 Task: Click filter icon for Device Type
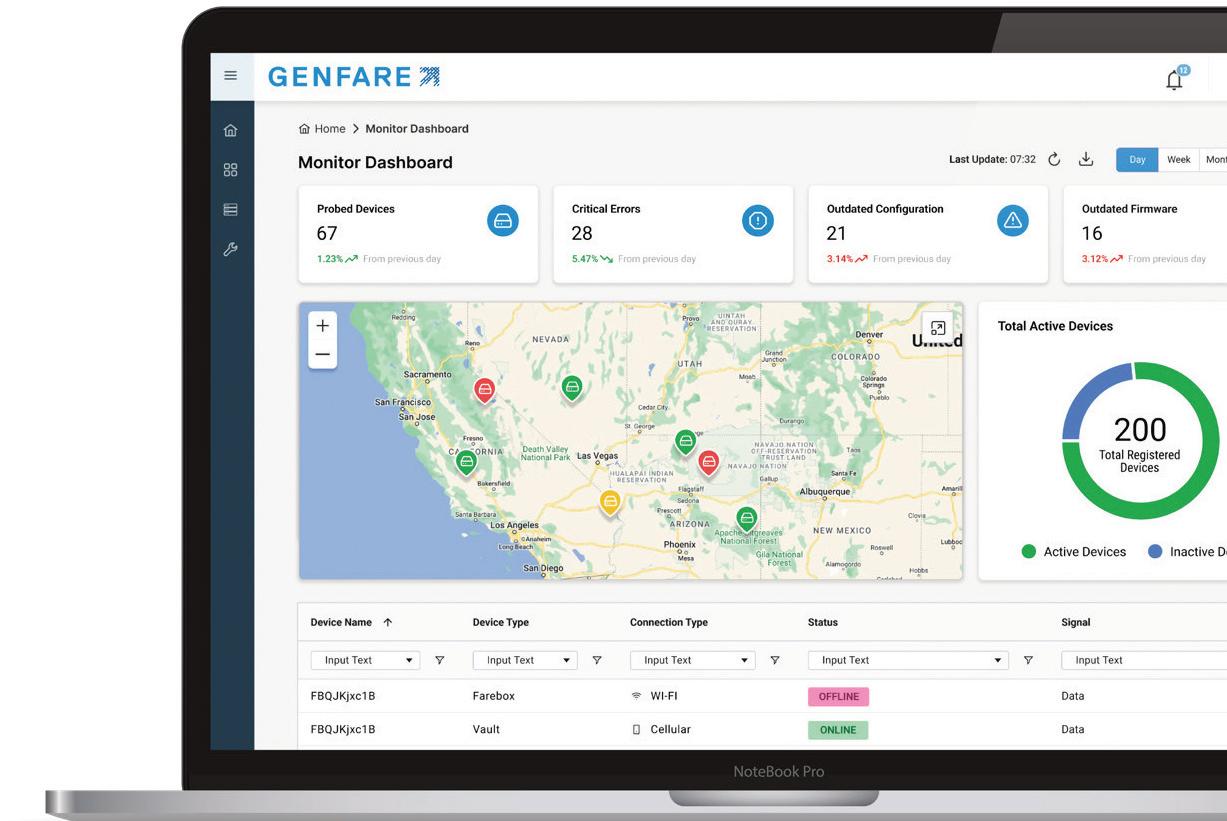tap(597, 660)
